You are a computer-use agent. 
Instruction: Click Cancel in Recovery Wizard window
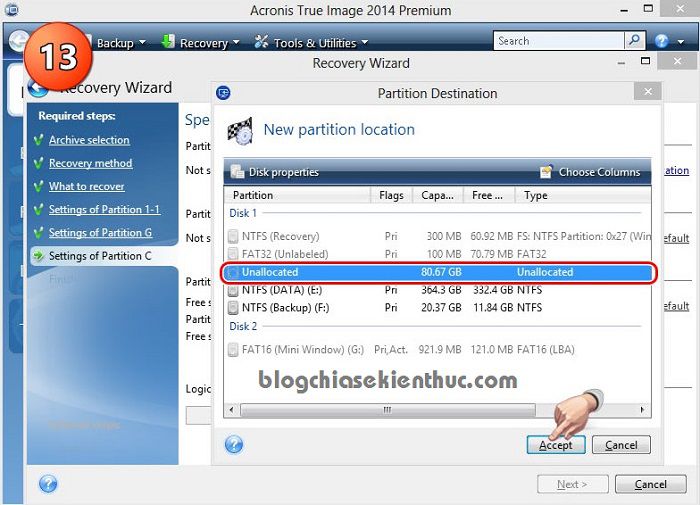tap(650, 484)
